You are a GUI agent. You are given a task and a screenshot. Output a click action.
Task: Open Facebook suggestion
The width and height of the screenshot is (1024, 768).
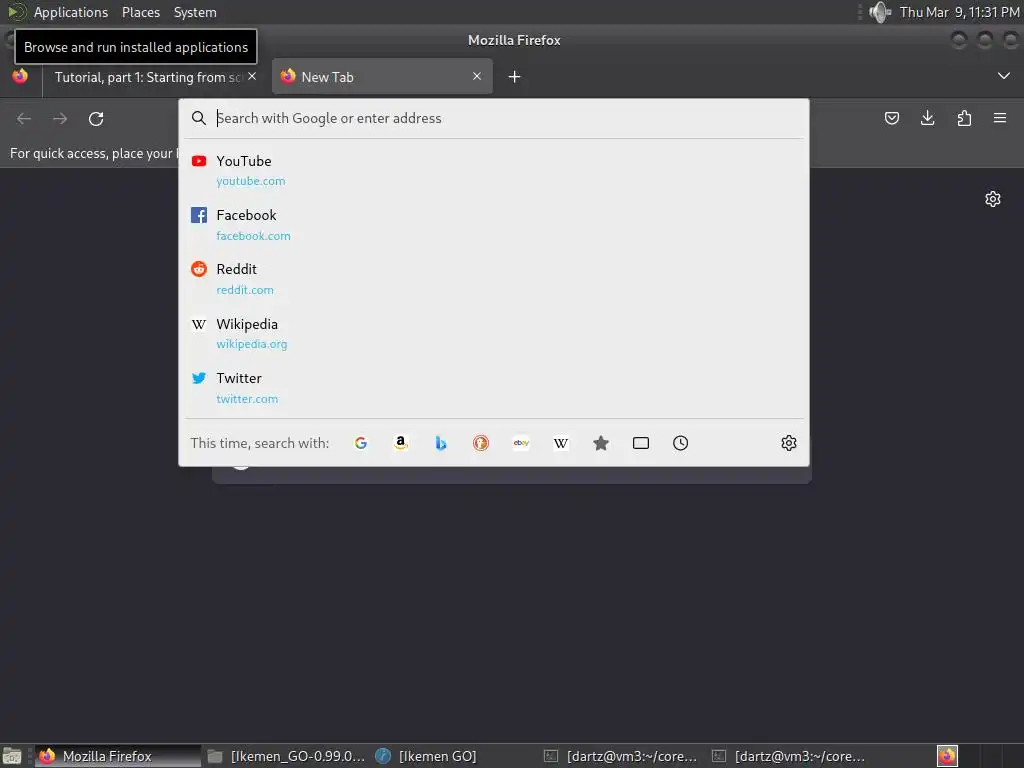[x=494, y=225]
